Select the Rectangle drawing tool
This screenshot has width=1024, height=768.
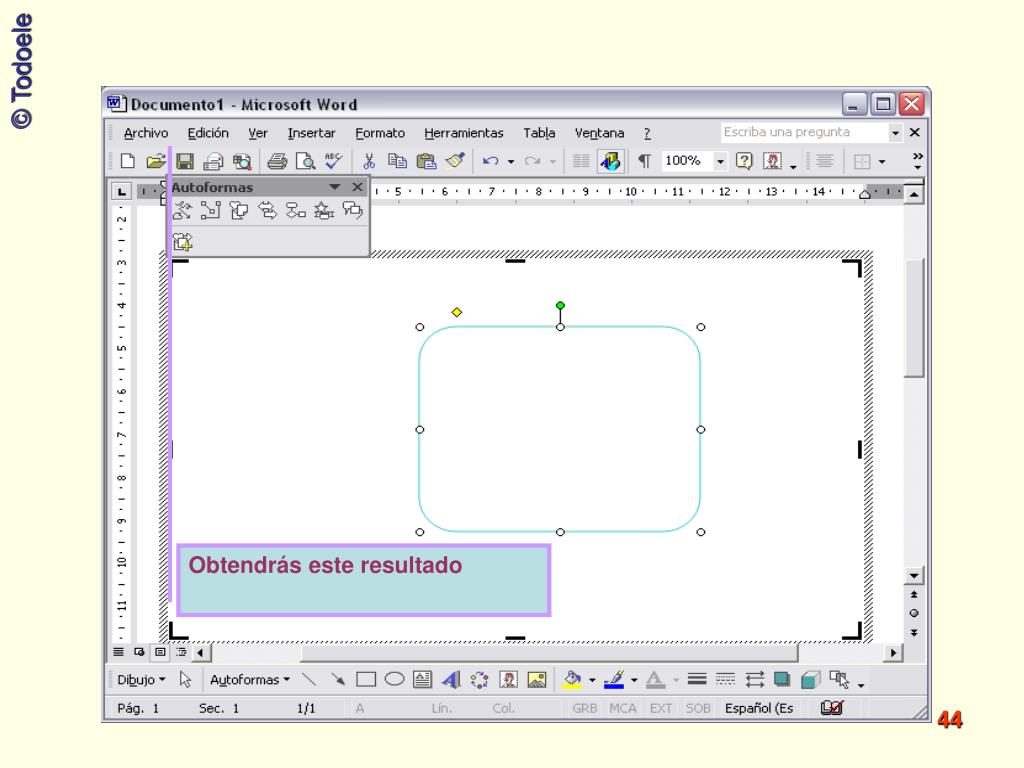pos(366,680)
